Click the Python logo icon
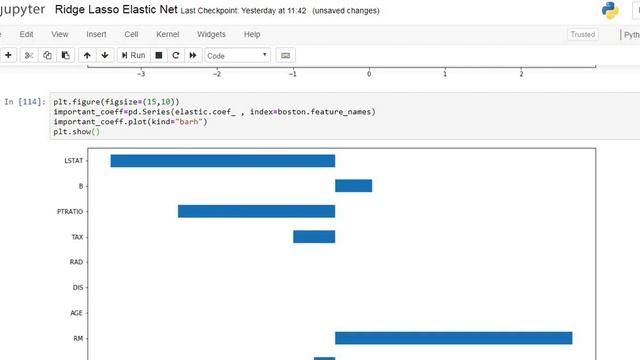Viewport: 640px width, 360px height. click(x=610, y=11)
